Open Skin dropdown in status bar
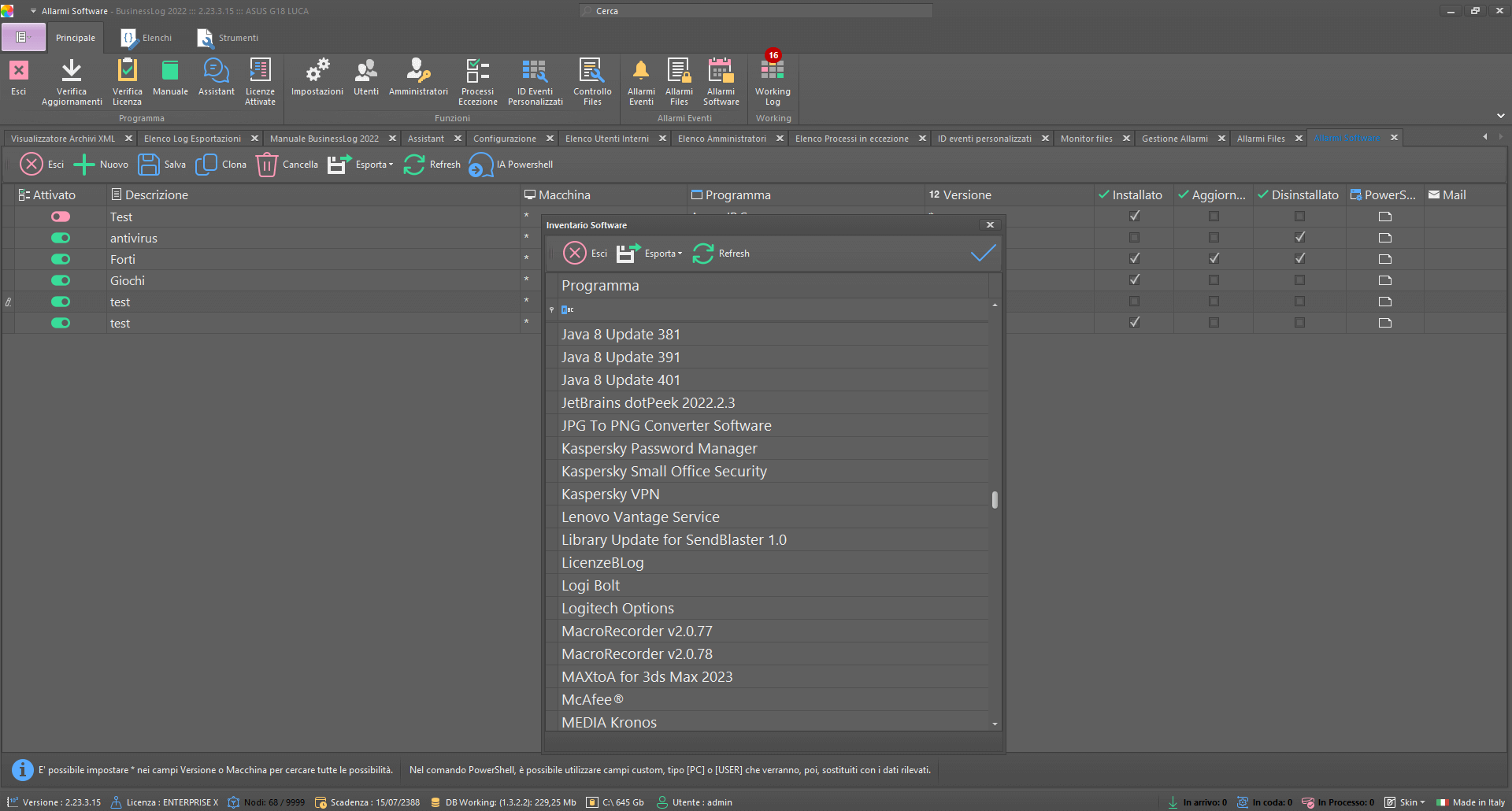1512x811 pixels. click(x=1406, y=802)
